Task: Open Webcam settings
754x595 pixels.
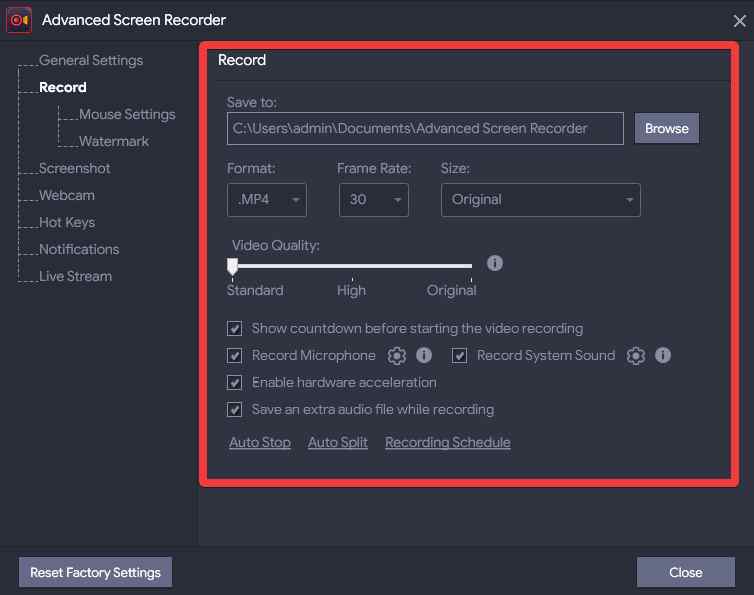Action: pyautogui.click(x=67, y=195)
